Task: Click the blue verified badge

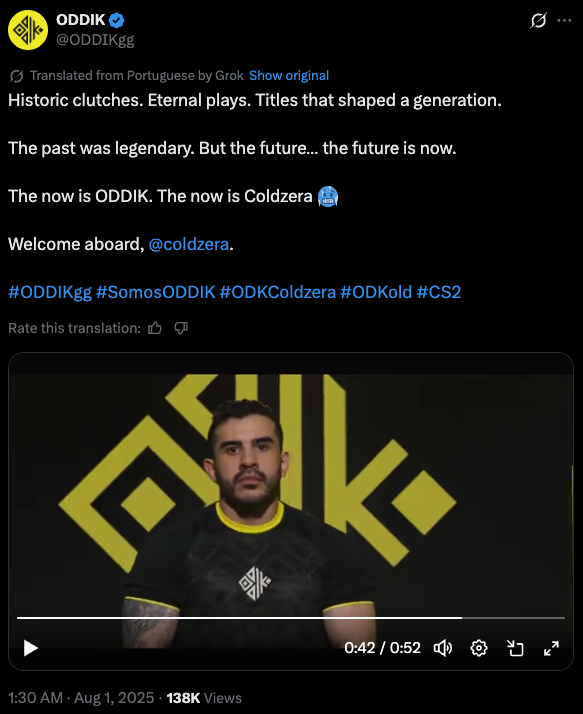Action: [117, 20]
